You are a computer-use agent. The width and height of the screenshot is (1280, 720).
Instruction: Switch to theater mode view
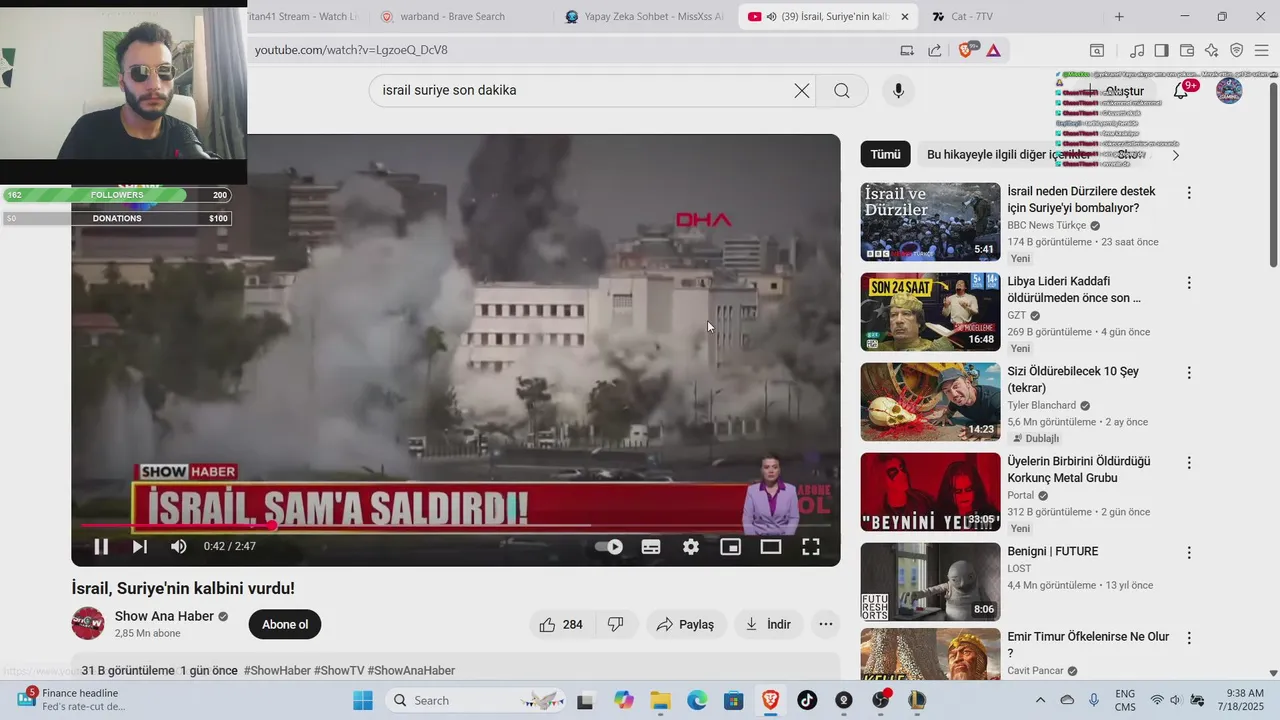pos(771,547)
